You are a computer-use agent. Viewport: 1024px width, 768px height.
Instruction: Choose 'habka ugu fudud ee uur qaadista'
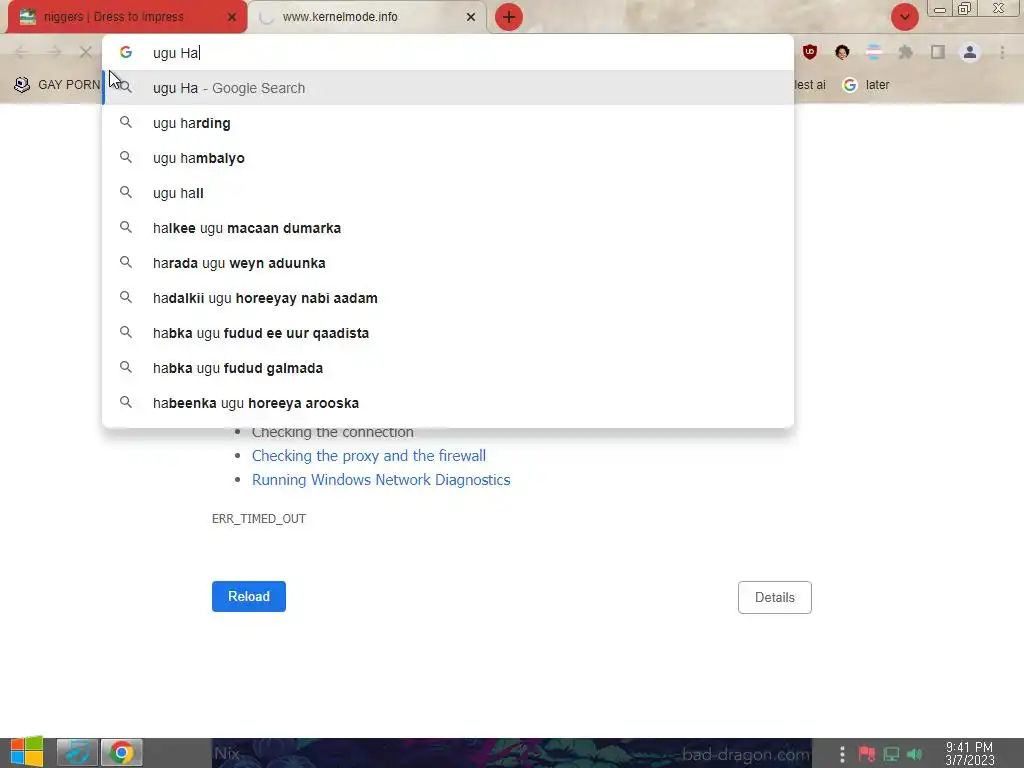pyautogui.click(x=448, y=333)
